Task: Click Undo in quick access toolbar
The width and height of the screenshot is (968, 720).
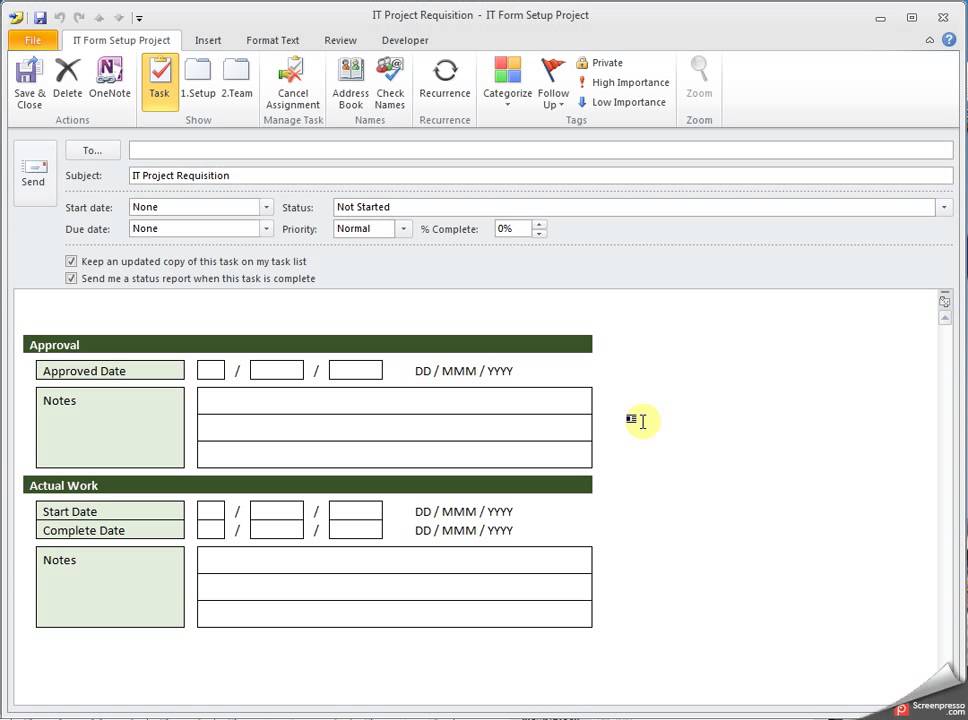Action: click(x=60, y=17)
